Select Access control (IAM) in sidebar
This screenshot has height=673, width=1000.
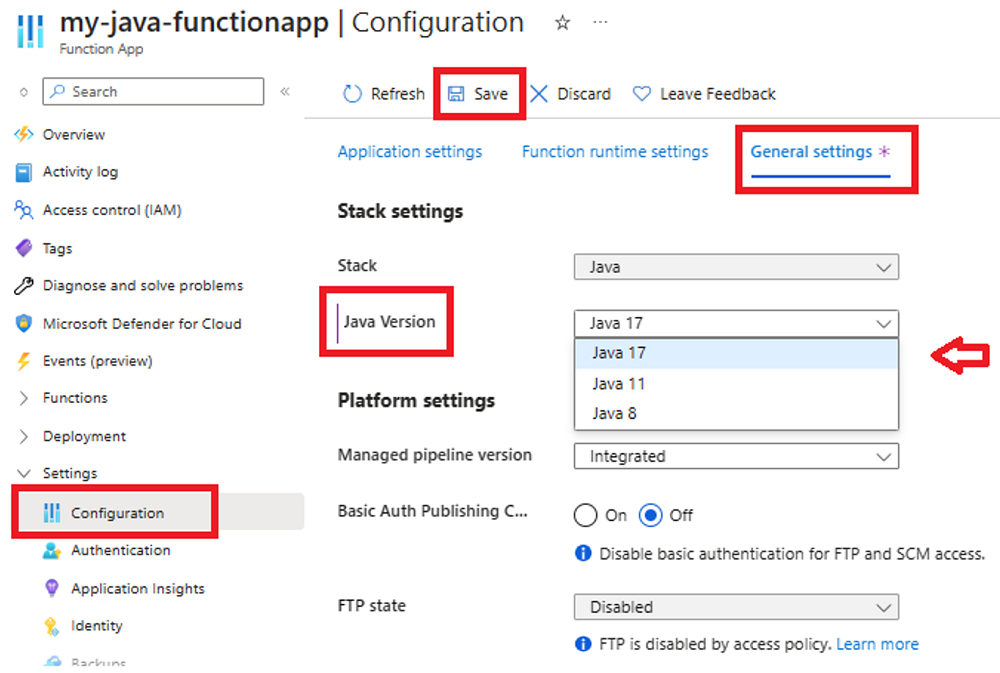pyautogui.click(x=113, y=210)
